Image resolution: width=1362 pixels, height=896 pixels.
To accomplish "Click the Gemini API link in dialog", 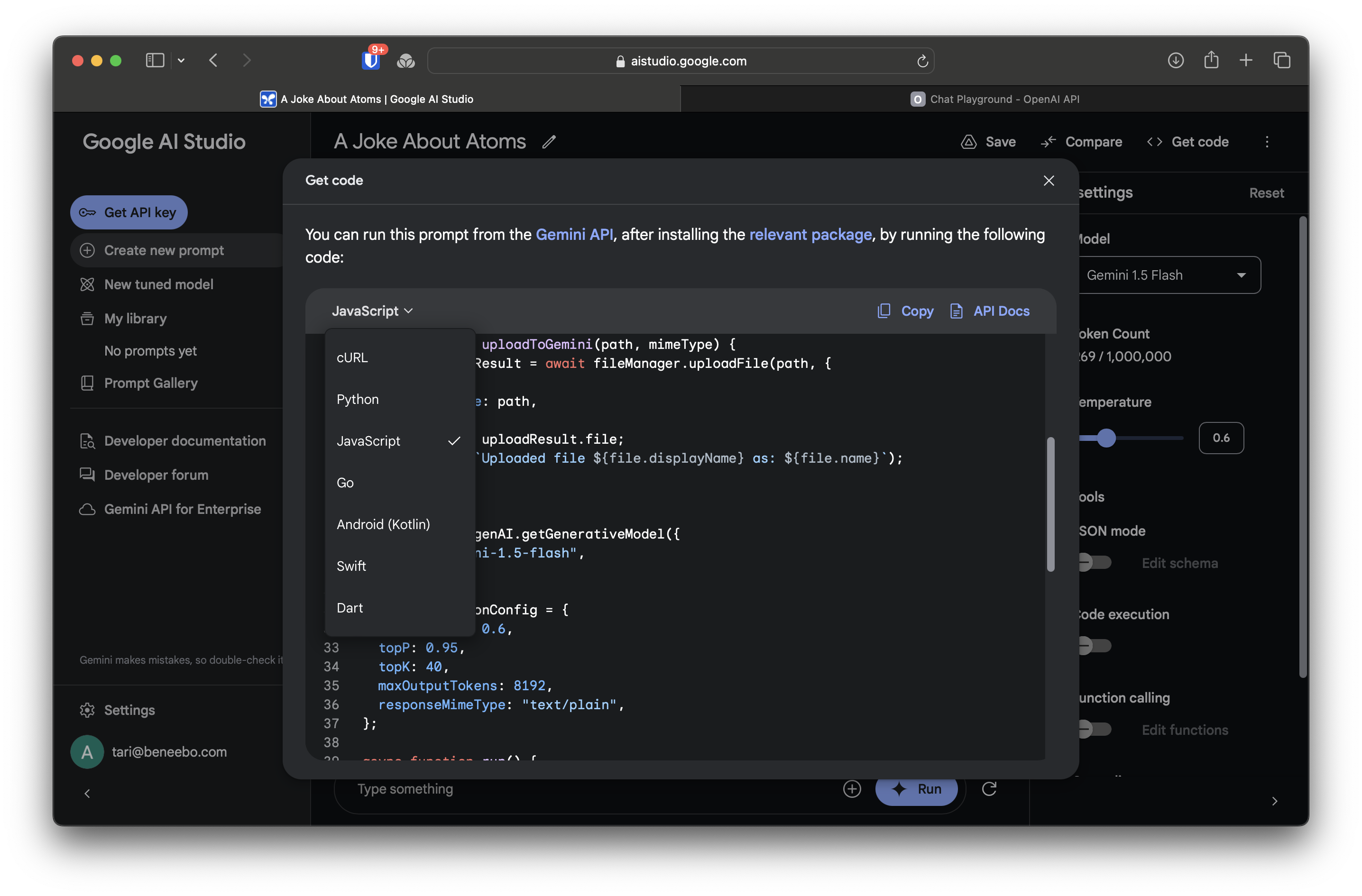I will [x=574, y=235].
